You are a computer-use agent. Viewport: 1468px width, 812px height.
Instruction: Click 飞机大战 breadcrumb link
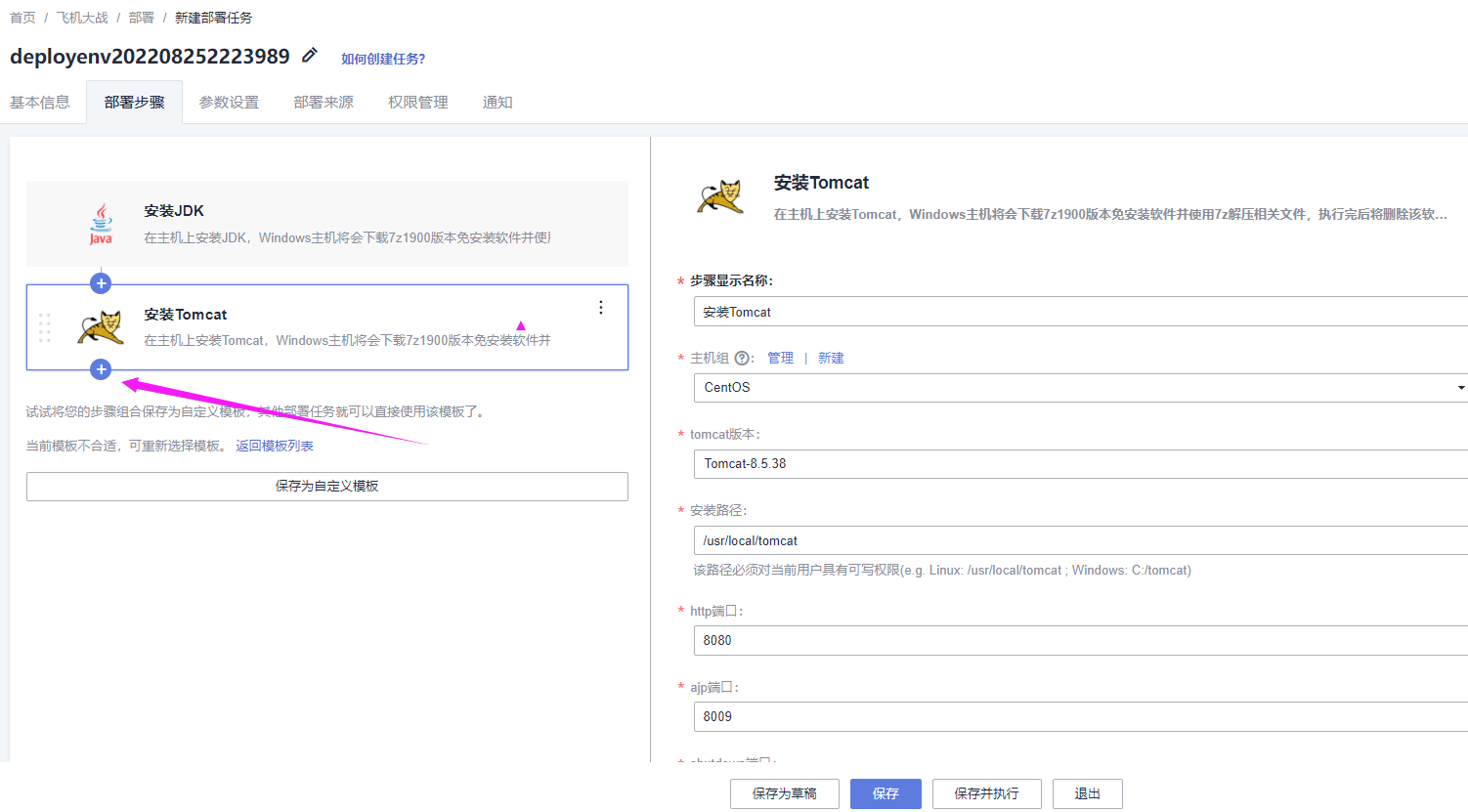[82, 18]
